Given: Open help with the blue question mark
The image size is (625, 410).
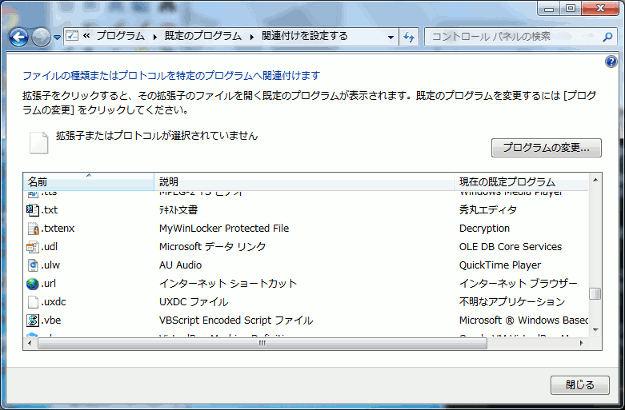Looking at the screenshot, I should [611, 62].
